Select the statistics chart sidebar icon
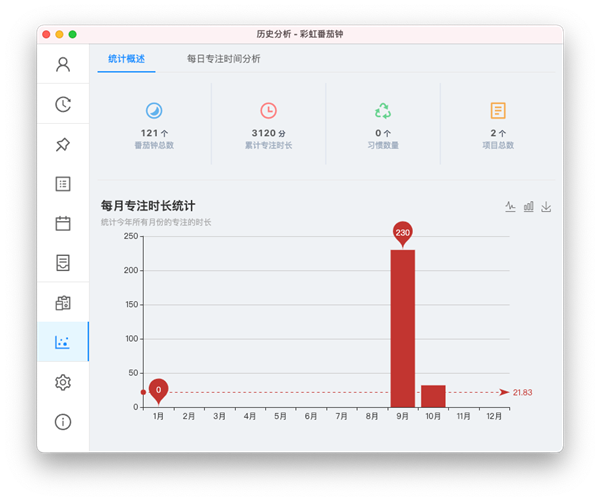Screen dimensions: 600x501 tap(62, 342)
